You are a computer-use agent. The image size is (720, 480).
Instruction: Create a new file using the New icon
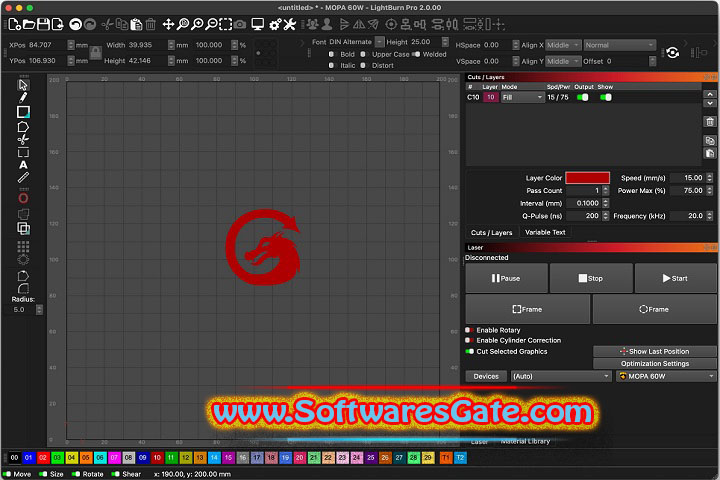pyautogui.click(x=14, y=24)
